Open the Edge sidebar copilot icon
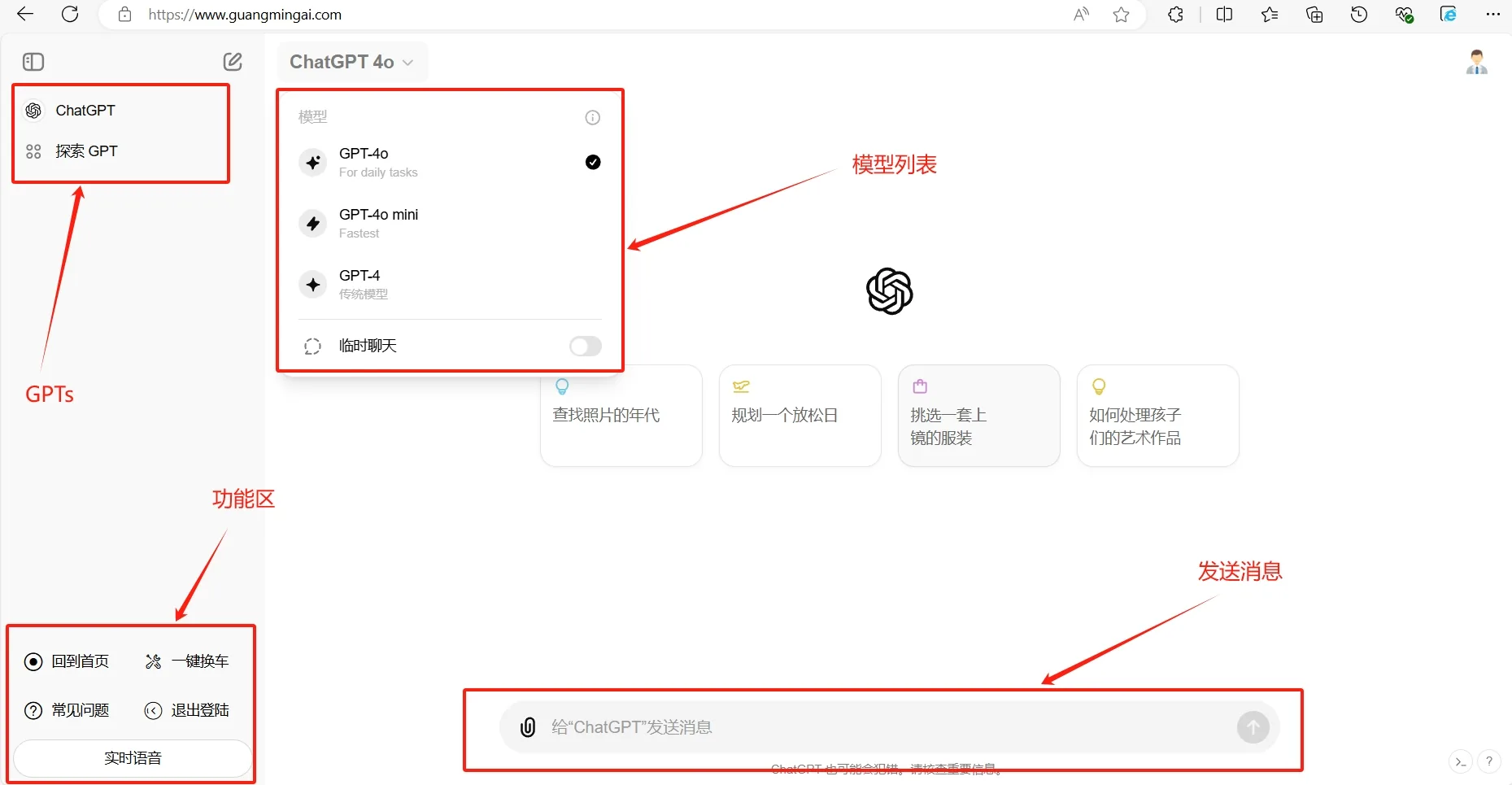 (1449, 15)
